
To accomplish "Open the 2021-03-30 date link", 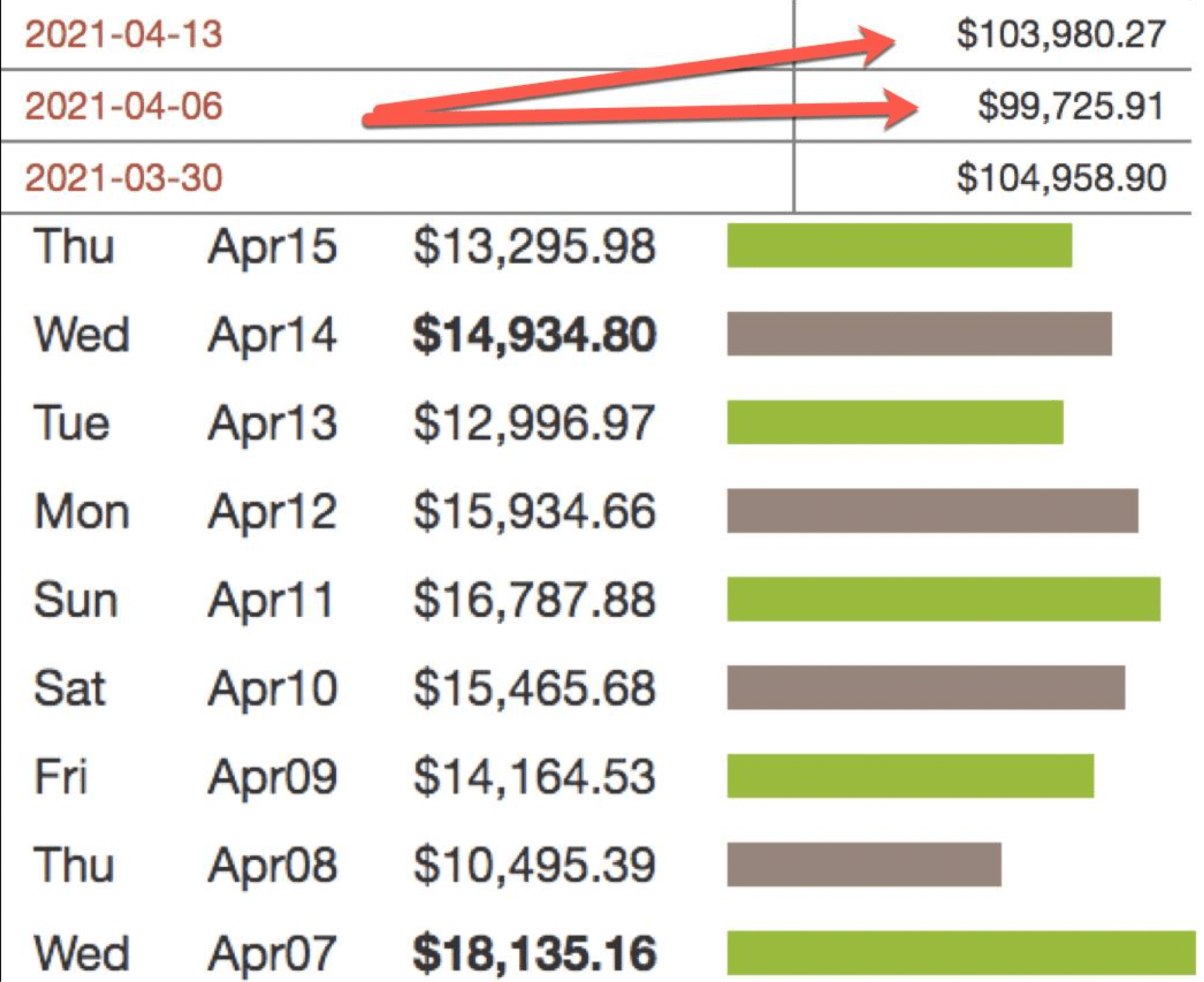I will (124, 178).
